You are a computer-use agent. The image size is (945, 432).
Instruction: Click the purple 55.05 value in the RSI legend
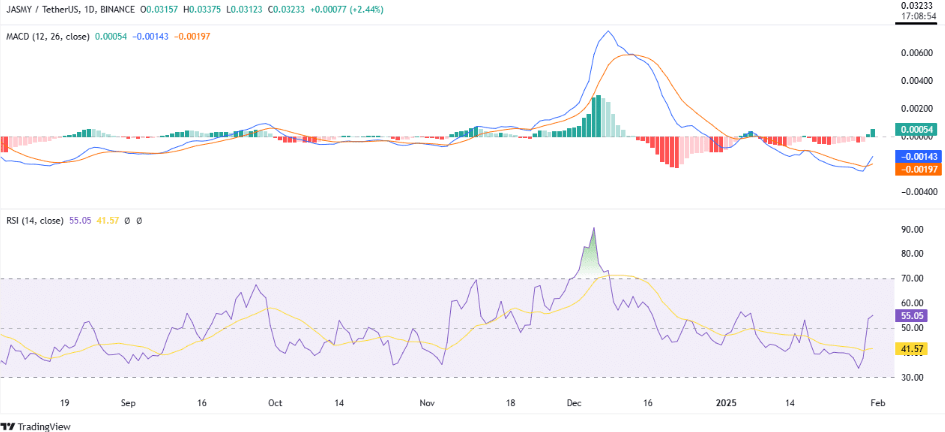(x=80, y=221)
